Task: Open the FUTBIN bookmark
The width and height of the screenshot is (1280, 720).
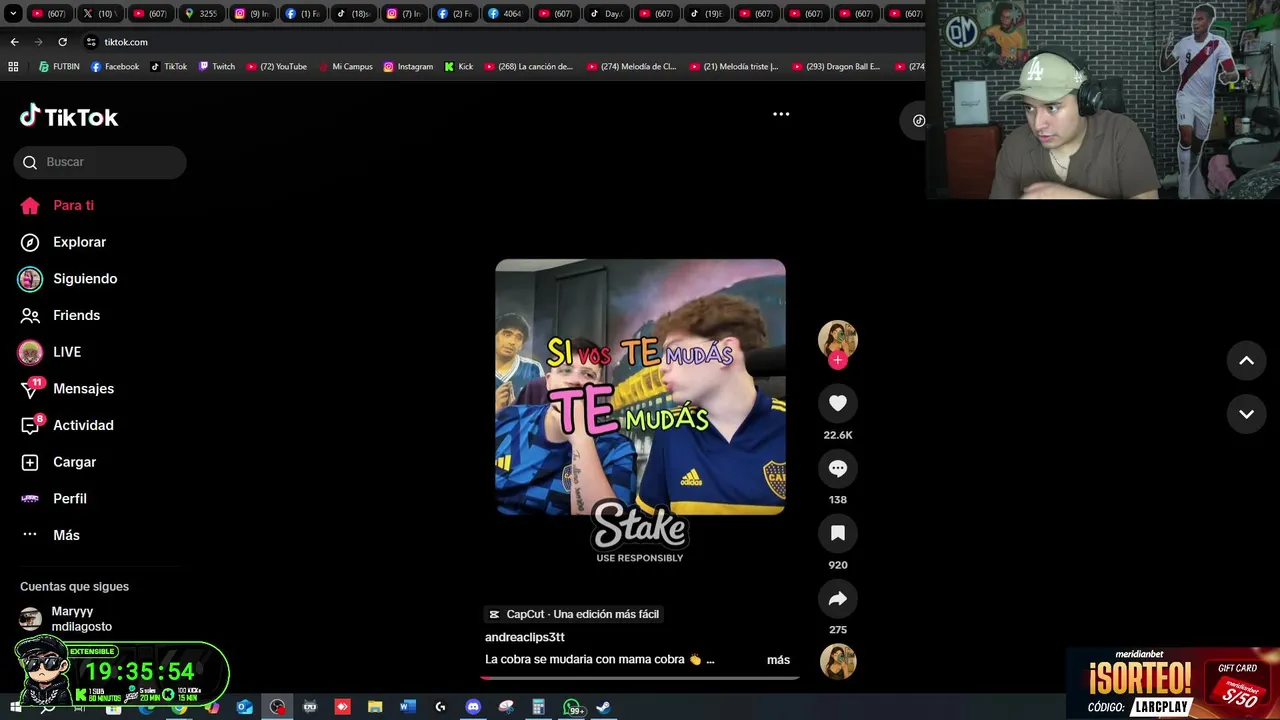Action: (59, 67)
